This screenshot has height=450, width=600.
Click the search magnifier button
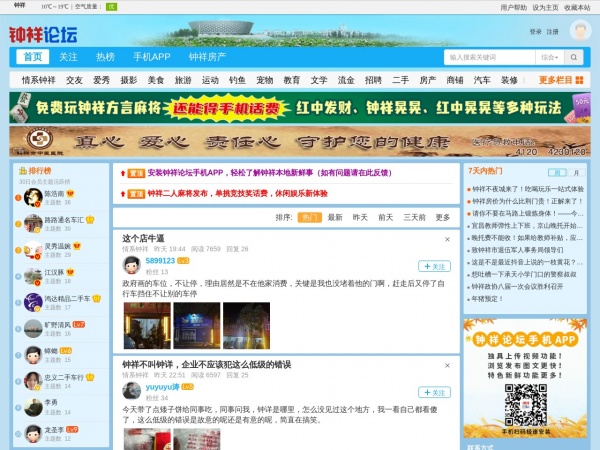tap(555, 57)
